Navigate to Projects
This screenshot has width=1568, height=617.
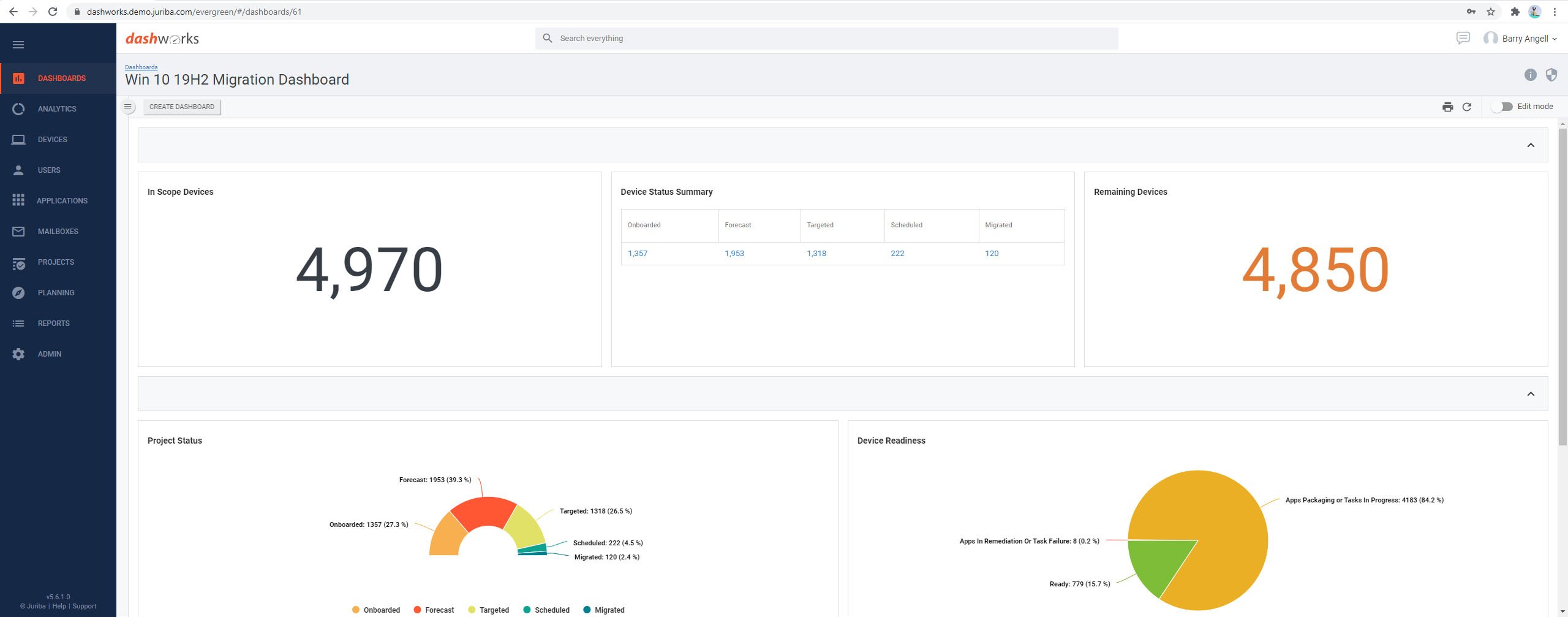click(58, 262)
